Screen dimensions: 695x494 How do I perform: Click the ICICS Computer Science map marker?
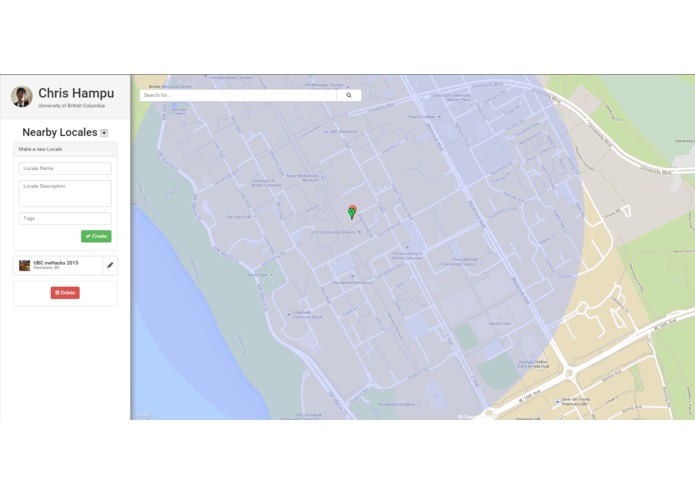pos(359,232)
